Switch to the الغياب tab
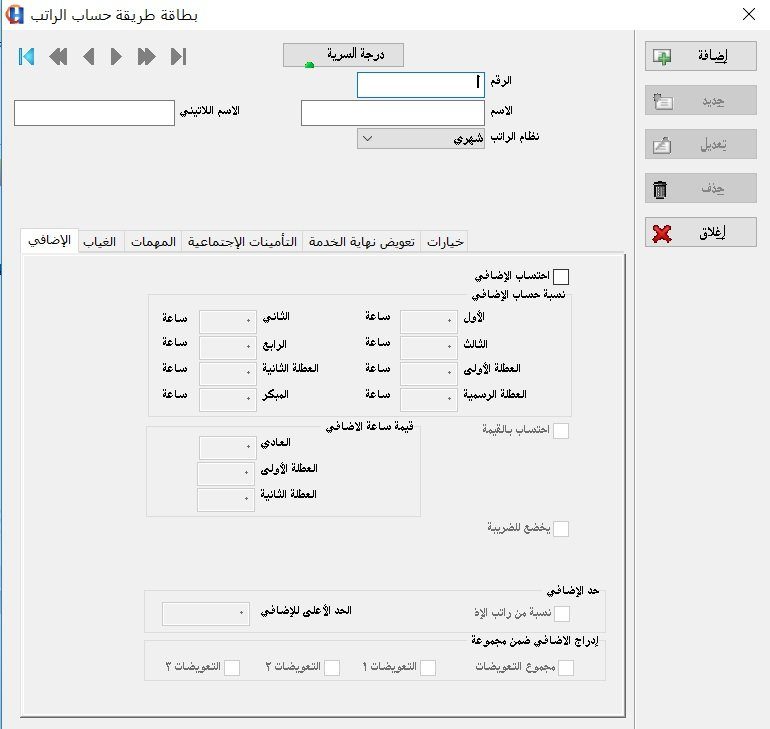 click(x=101, y=242)
